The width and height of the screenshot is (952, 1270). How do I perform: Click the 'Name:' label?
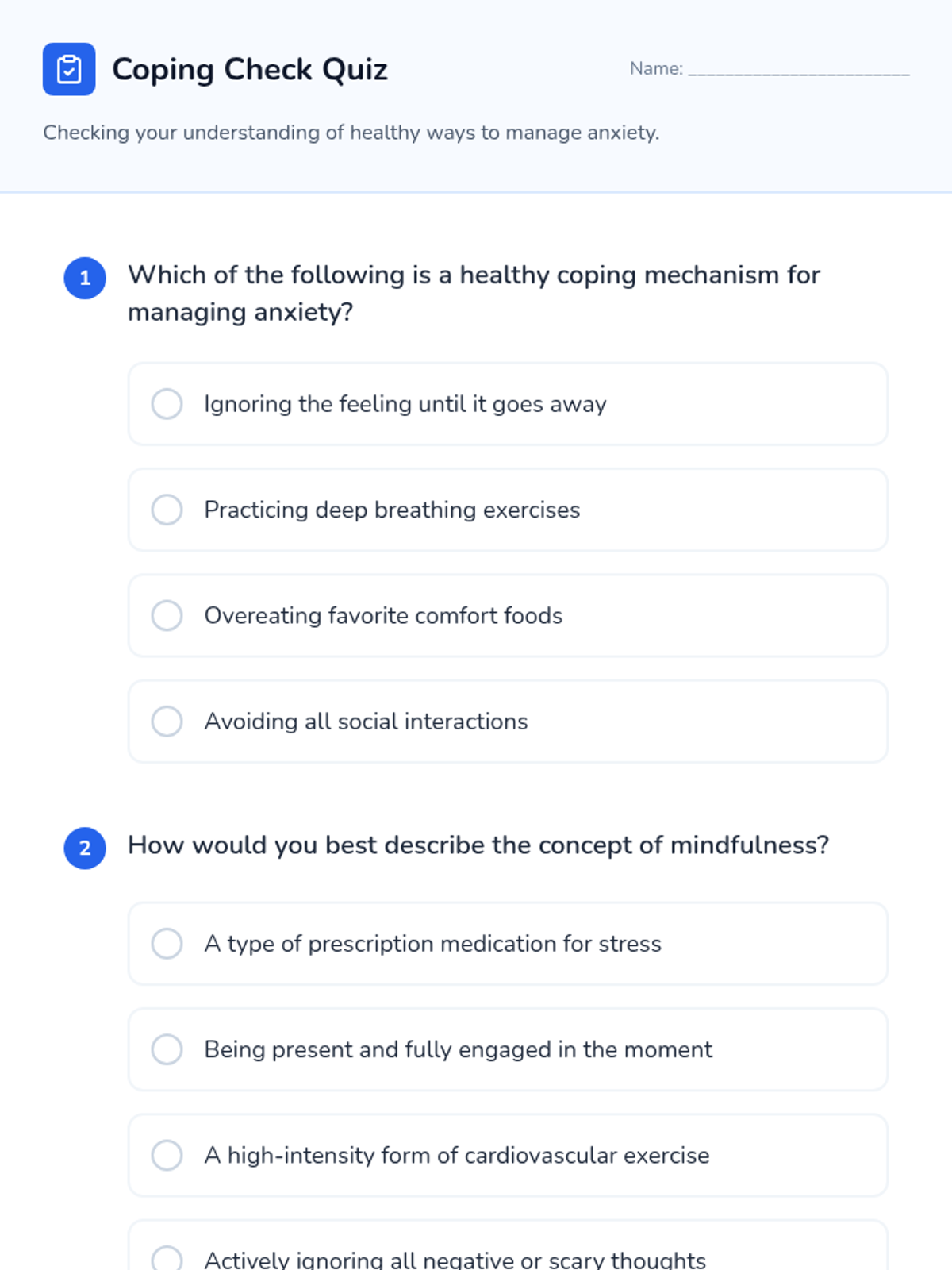pyautogui.click(x=655, y=69)
